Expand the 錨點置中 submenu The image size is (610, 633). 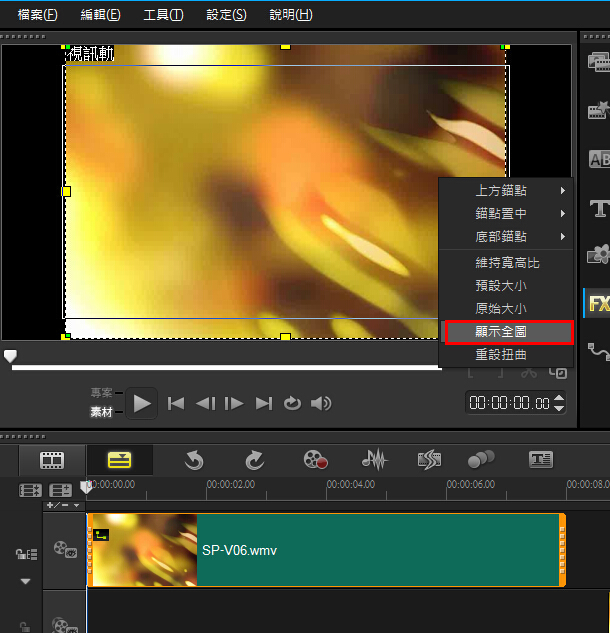click(x=506, y=214)
